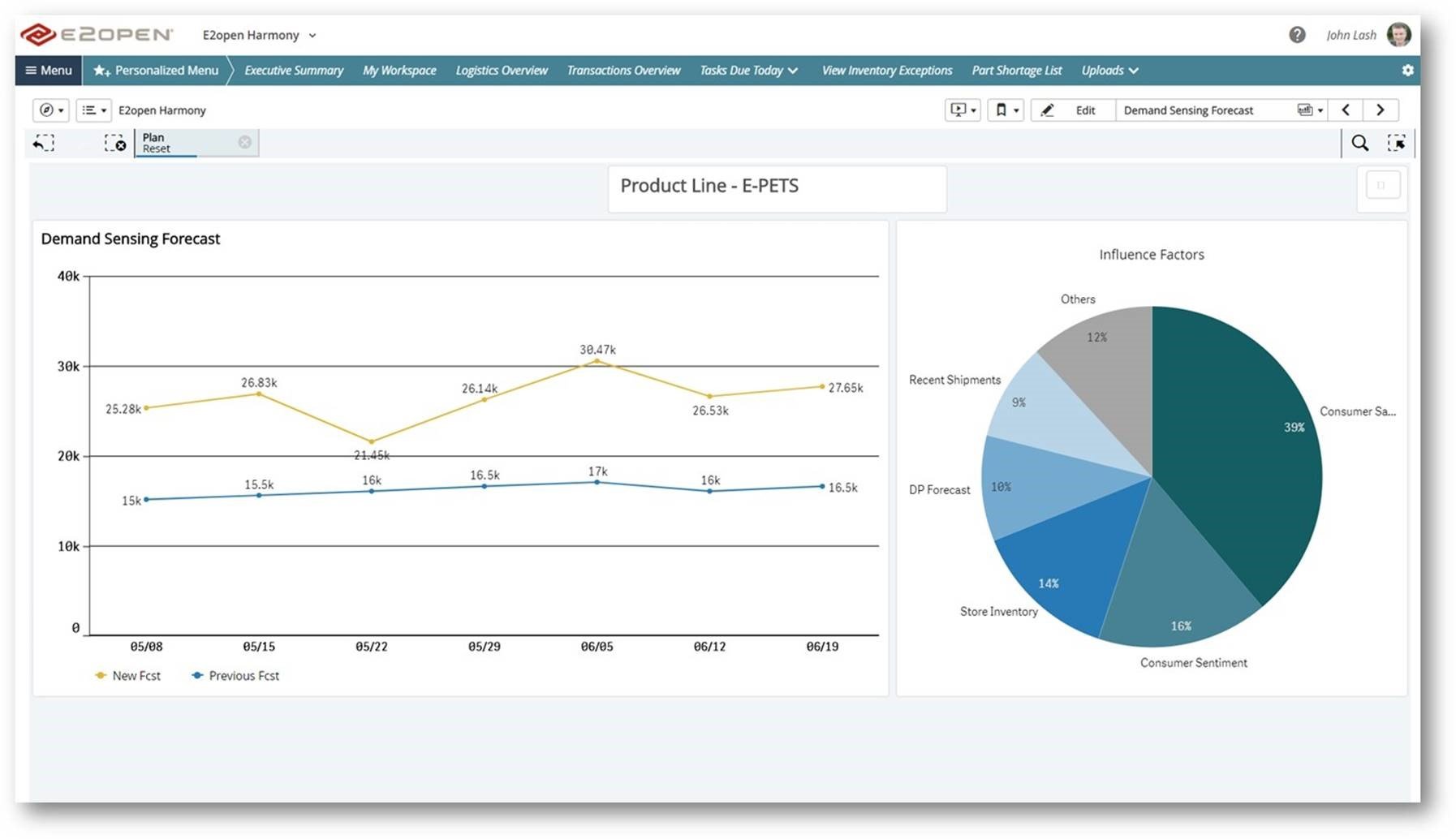Click the 06/05 axis date
This screenshot has width=1456, height=839.
click(x=597, y=647)
